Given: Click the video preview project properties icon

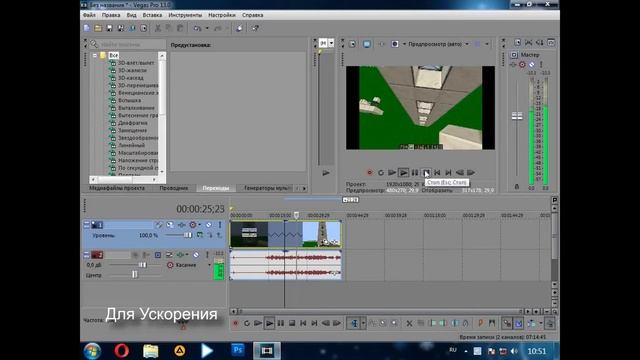Looking at the screenshot, I should (x=352, y=44).
